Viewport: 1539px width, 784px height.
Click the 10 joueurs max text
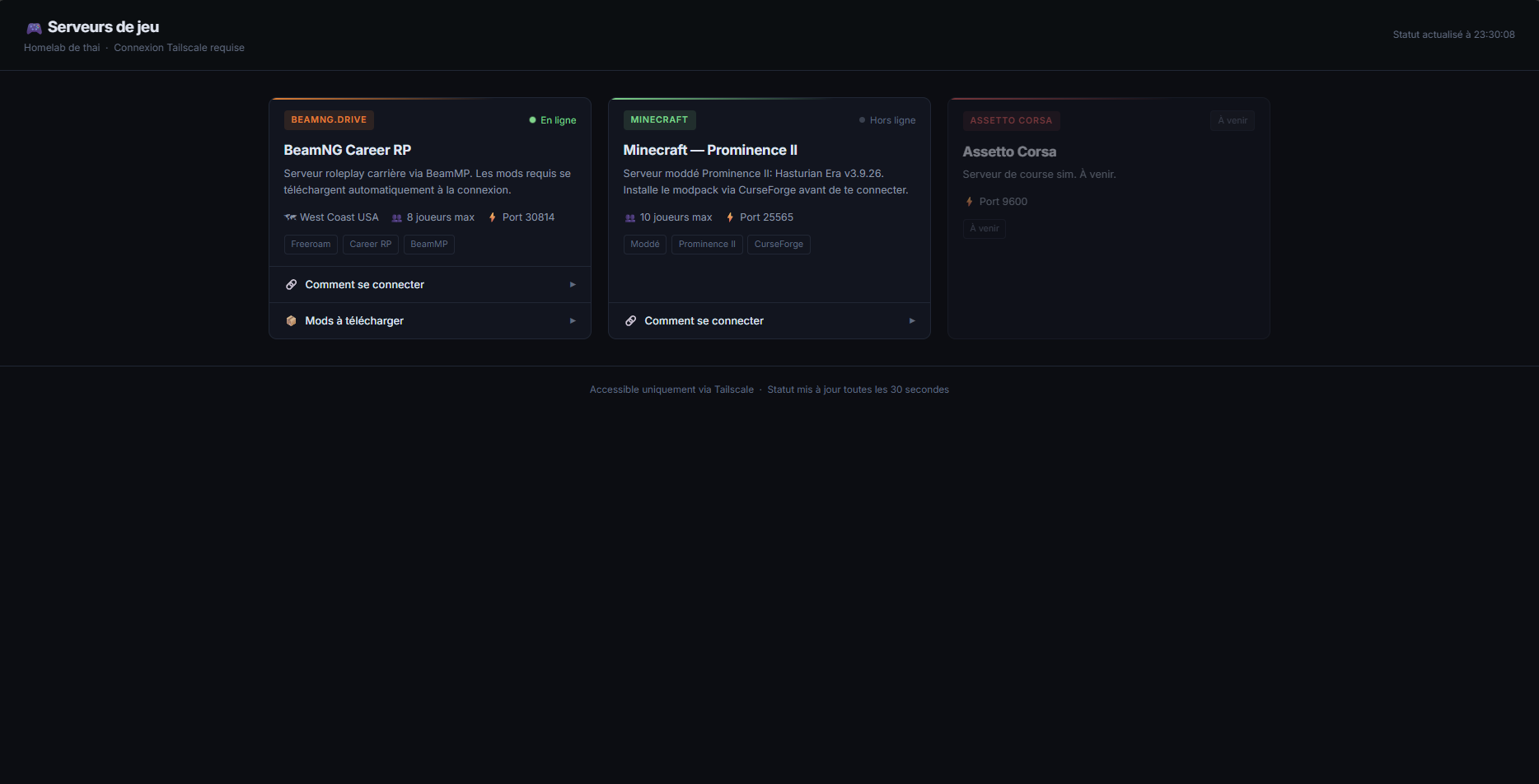[676, 217]
